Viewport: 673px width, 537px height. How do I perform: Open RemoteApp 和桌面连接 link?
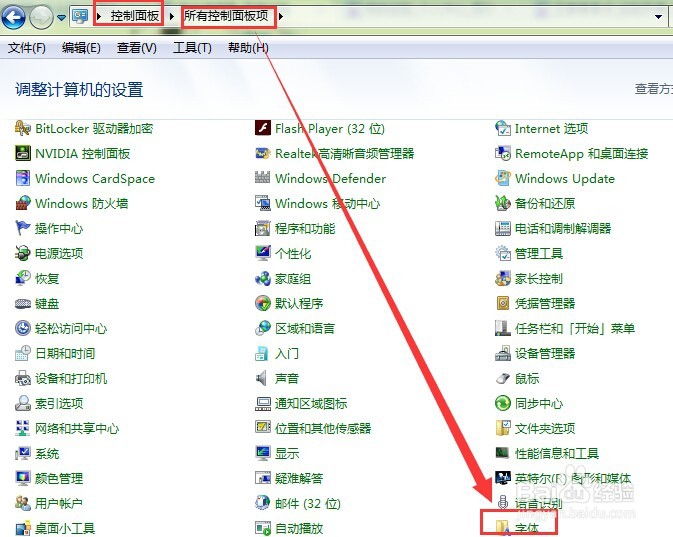pos(582,153)
